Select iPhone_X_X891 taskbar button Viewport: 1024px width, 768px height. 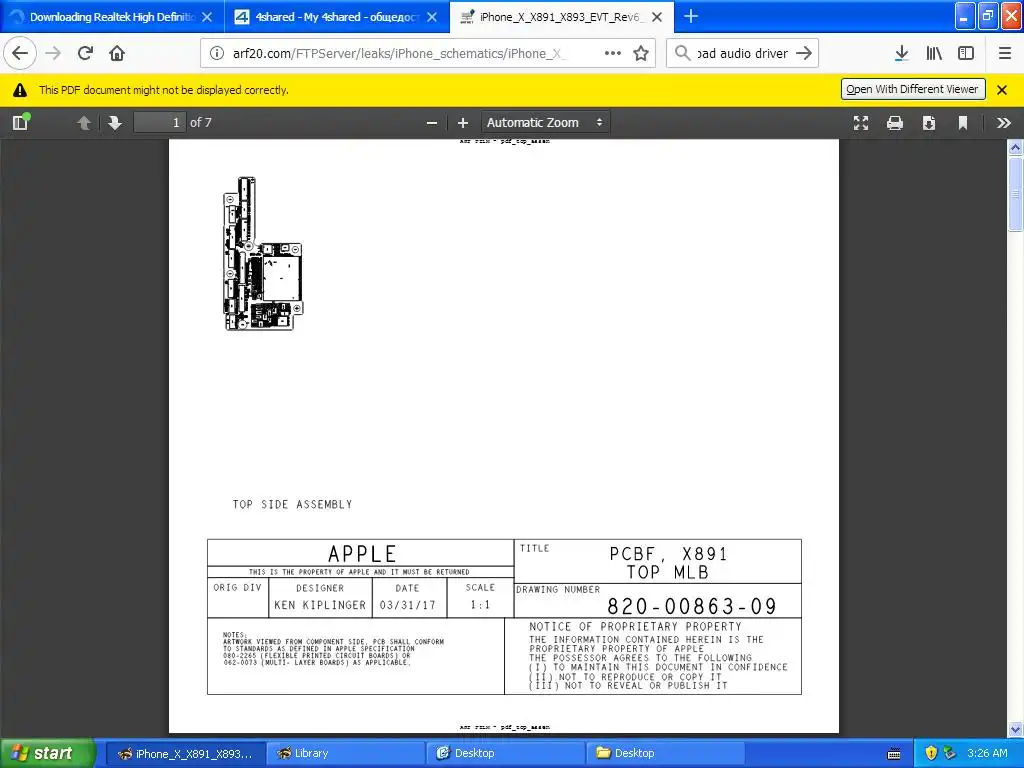(185, 753)
